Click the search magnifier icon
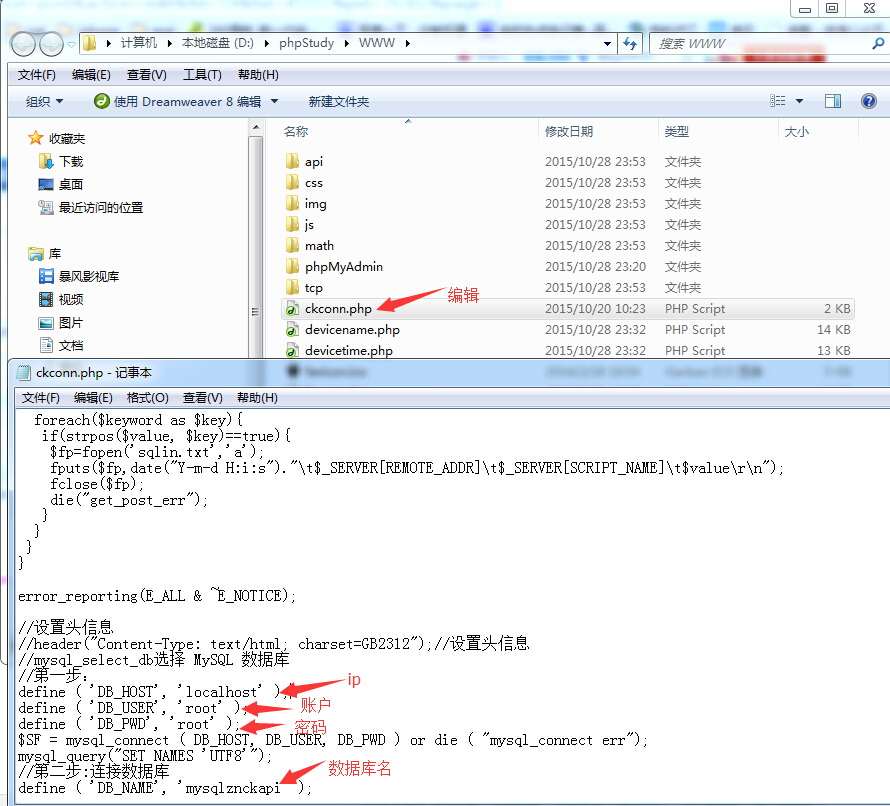This screenshot has width=890, height=806. [x=878, y=43]
